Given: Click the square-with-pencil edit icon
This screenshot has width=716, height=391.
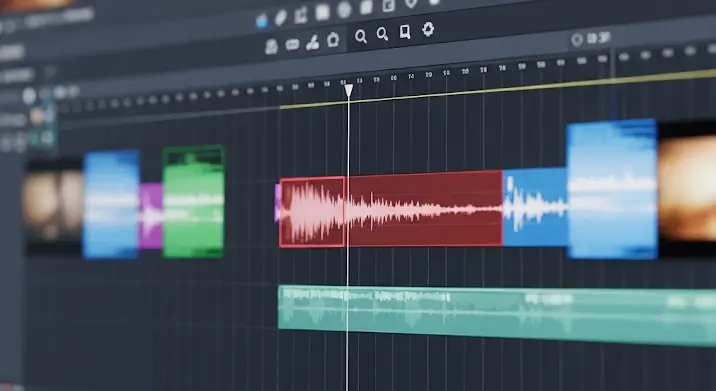Looking at the screenshot, I should (x=301, y=15).
